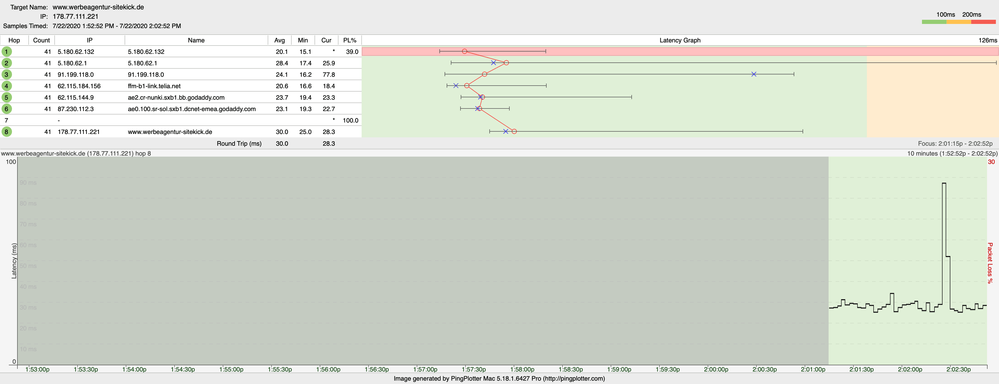Image resolution: width=999 pixels, height=384 pixels.
Task: Sort by the Avg column header
Action: point(280,39)
